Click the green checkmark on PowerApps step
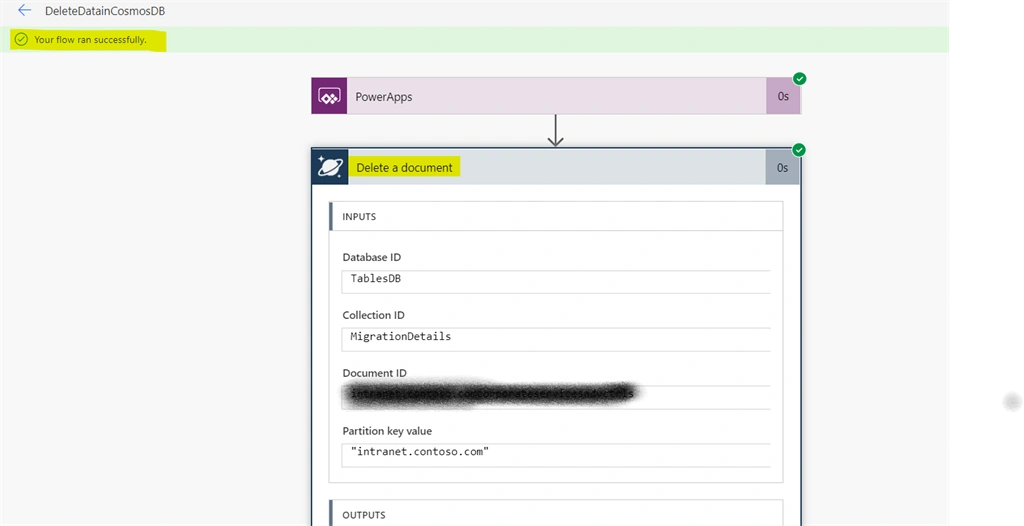 pyautogui.click(x=799, y=79)
